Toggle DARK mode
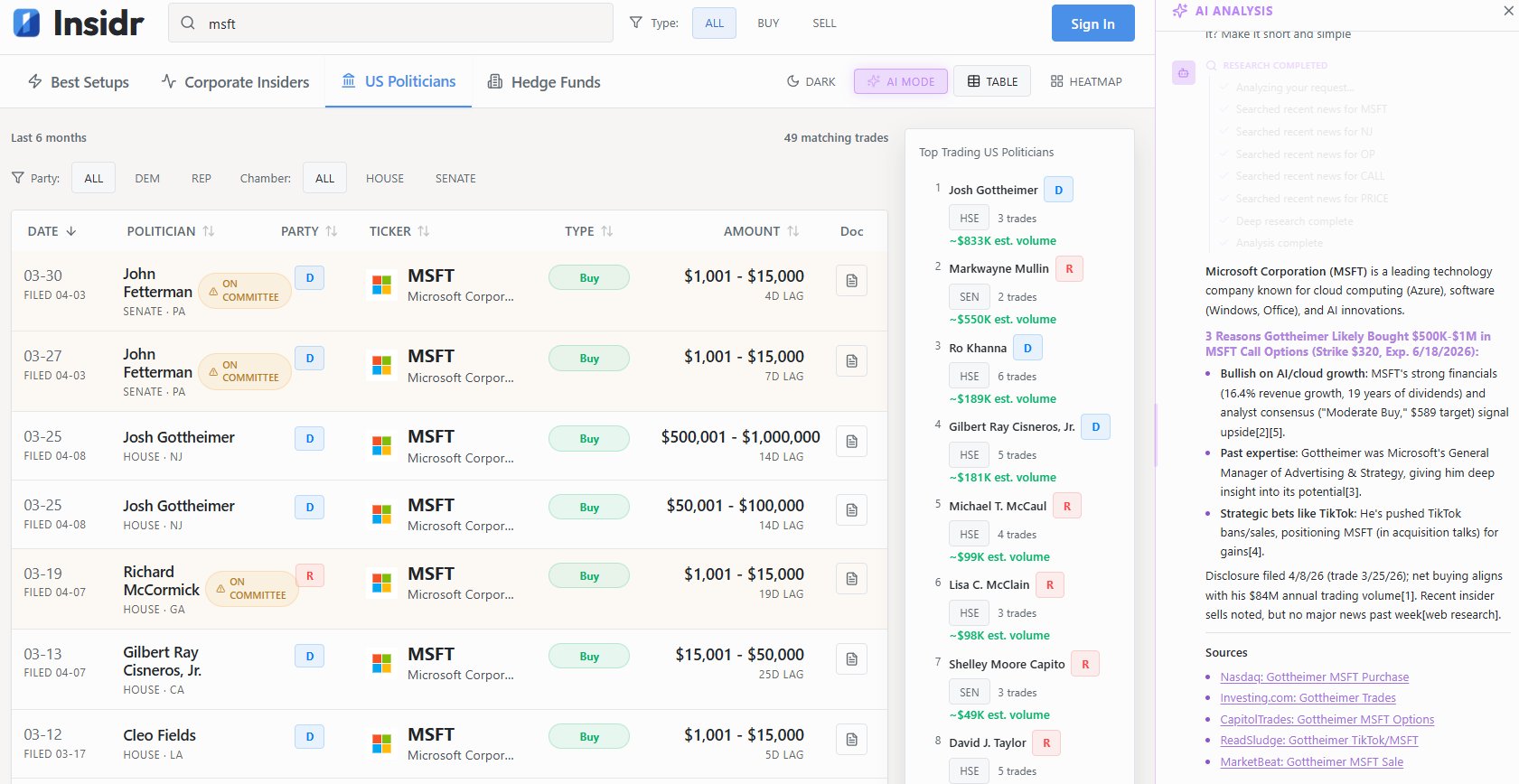1519x784 pixels. click(811, 81)
